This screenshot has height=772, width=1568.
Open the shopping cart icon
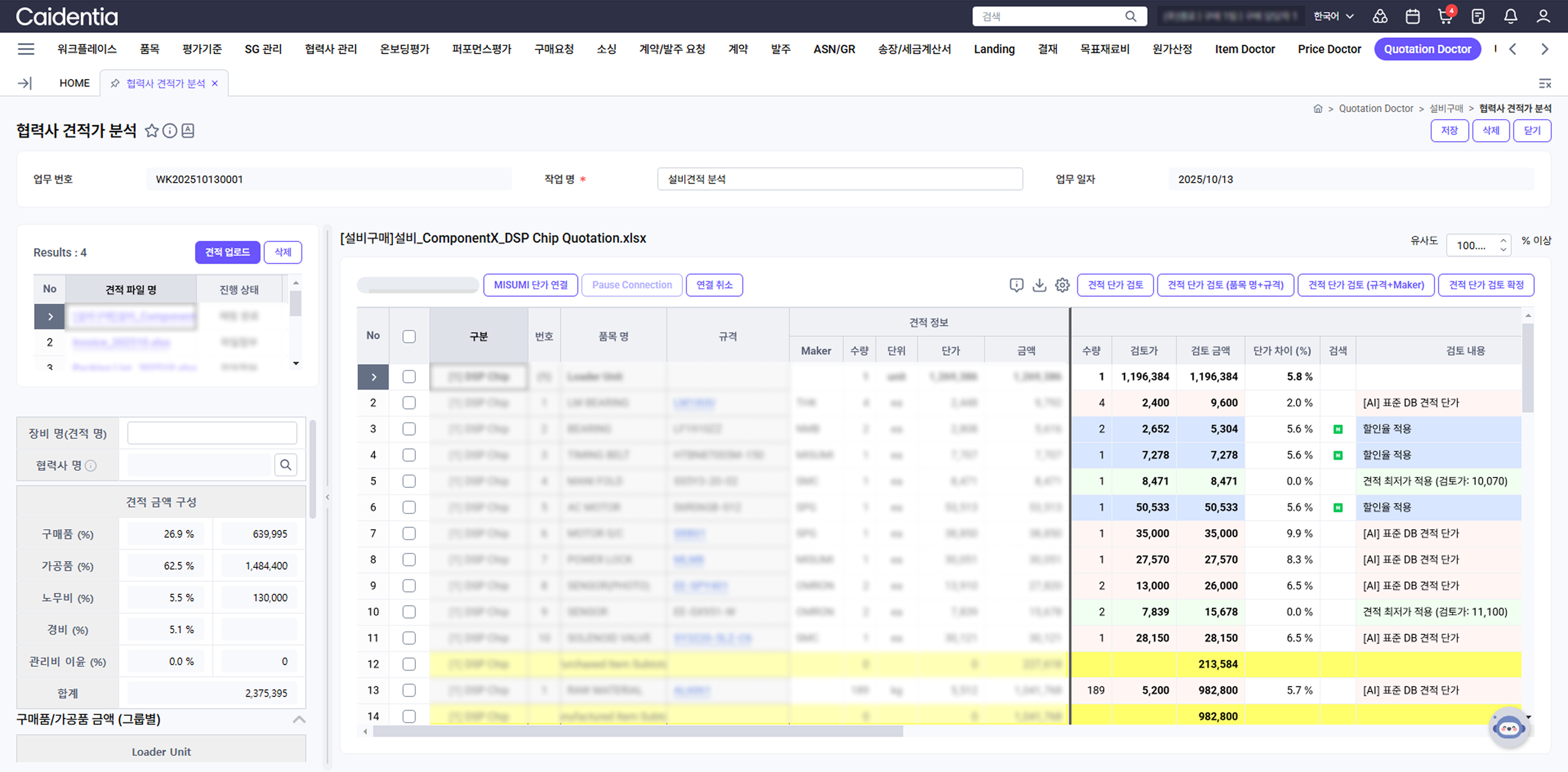[x=1445, y=16]
